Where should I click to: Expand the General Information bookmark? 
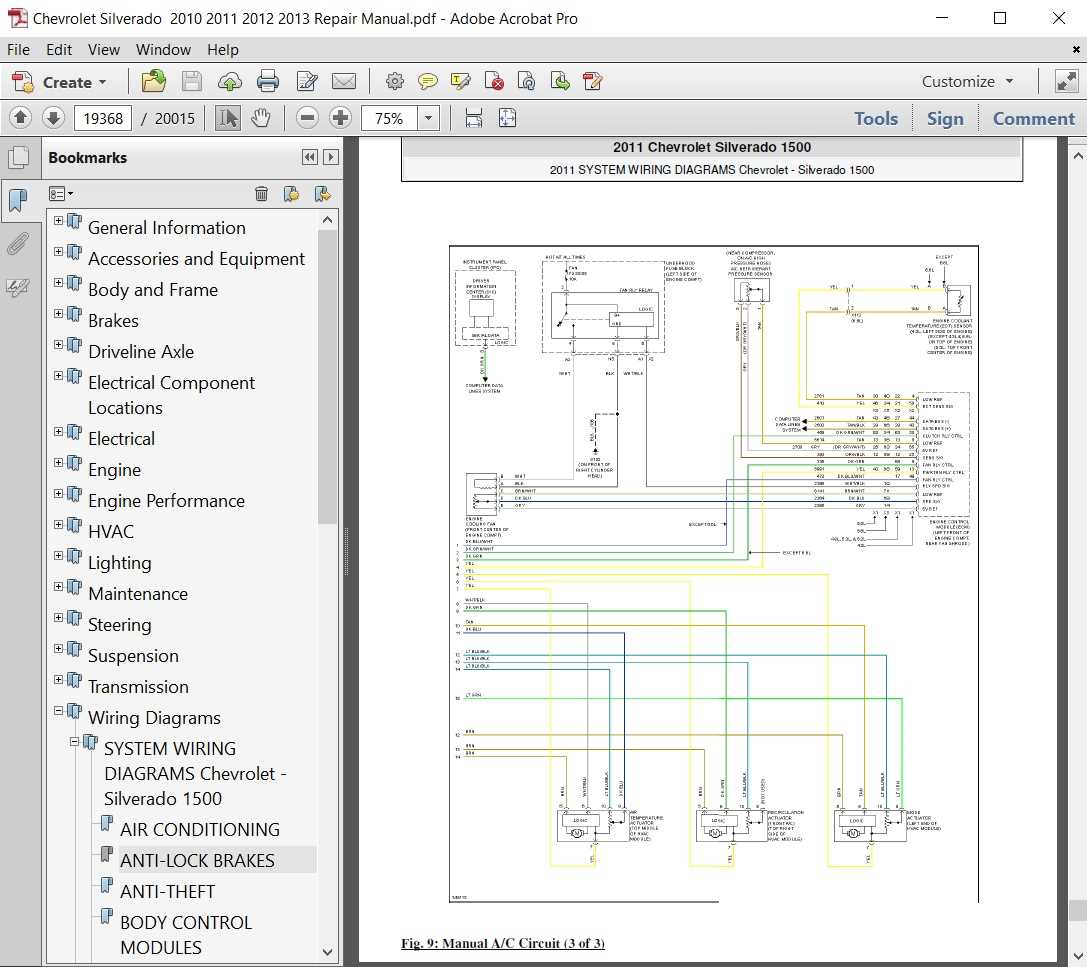(x=58, y=221)
